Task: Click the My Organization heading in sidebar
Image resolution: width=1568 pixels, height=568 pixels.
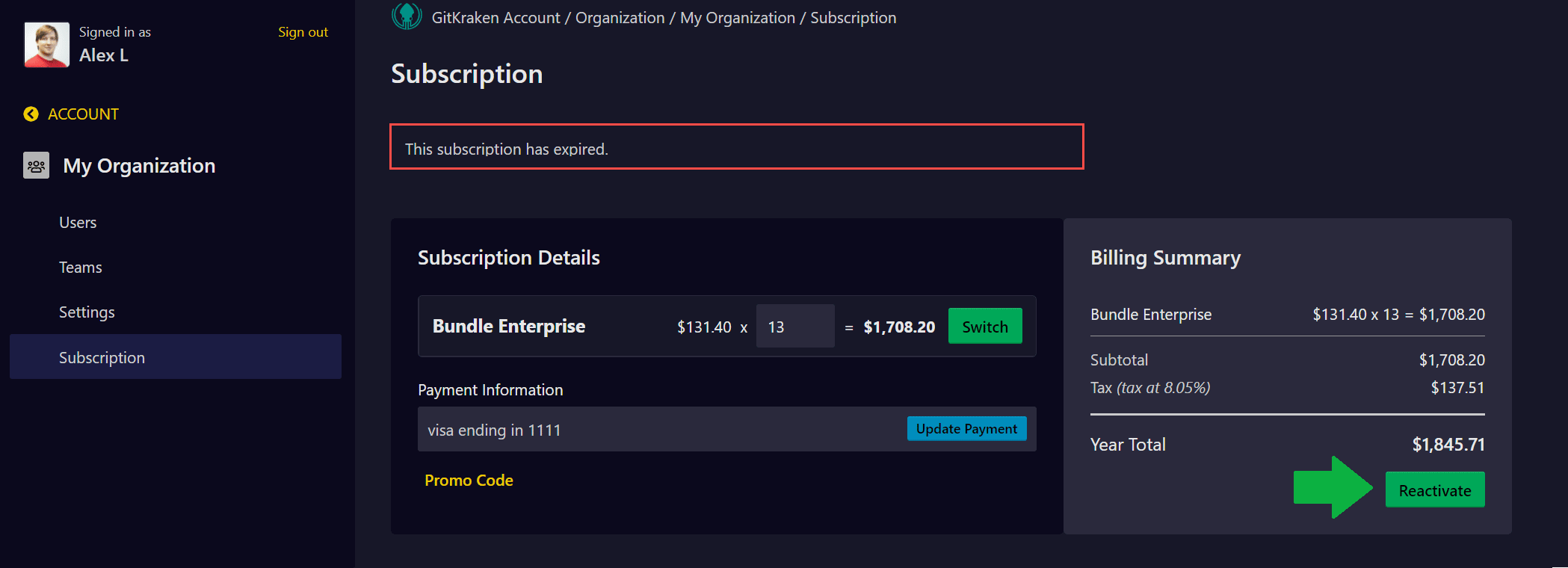Action: (139, 165)
